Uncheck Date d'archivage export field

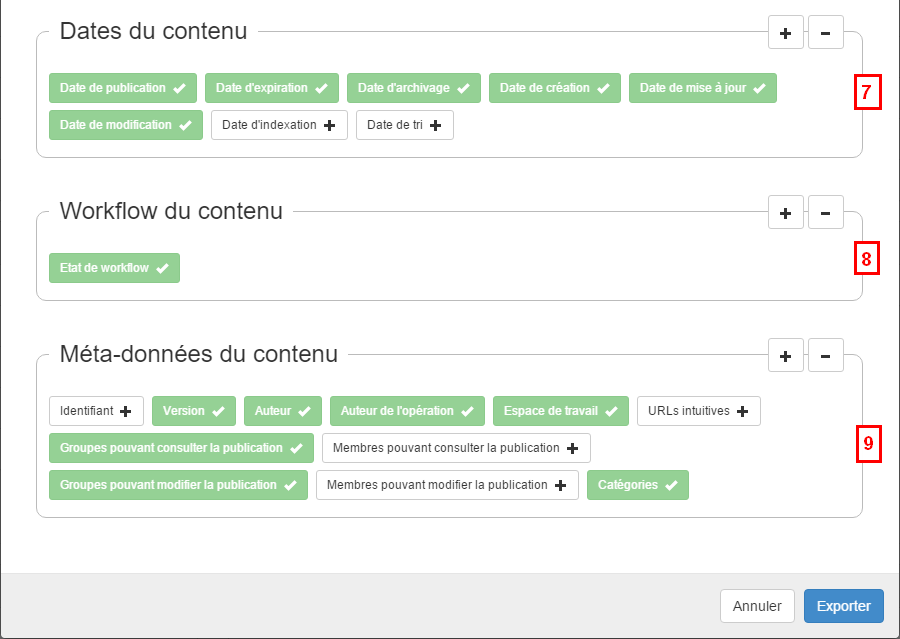(414, 88)
